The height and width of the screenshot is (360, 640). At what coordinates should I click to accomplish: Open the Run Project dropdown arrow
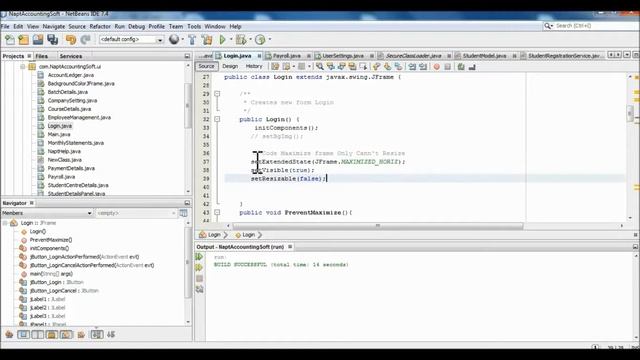231,40
